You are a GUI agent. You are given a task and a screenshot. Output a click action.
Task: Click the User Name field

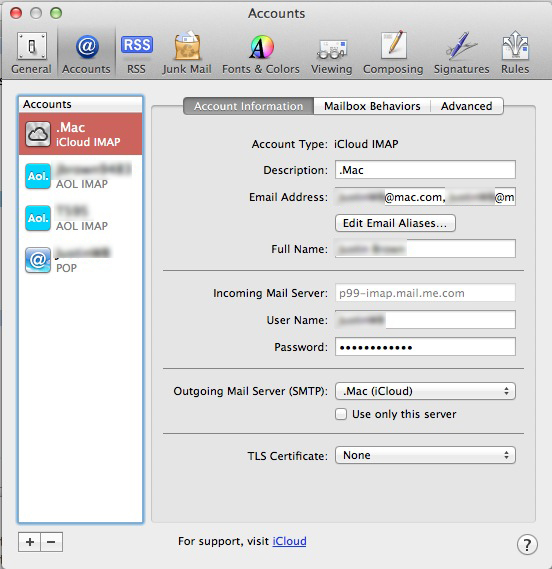pos(425,320)
